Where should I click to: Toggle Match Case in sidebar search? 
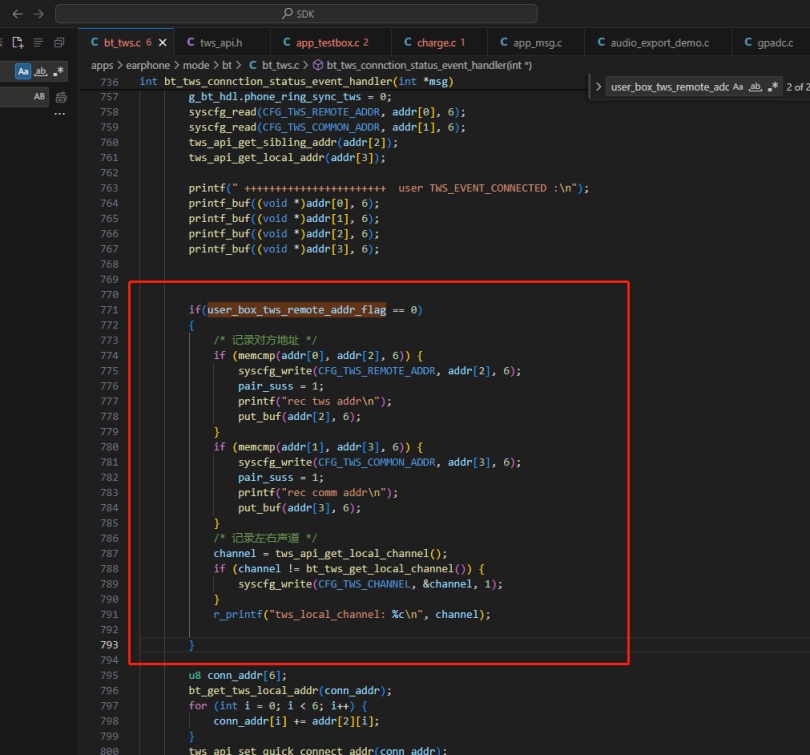(23, 71)
